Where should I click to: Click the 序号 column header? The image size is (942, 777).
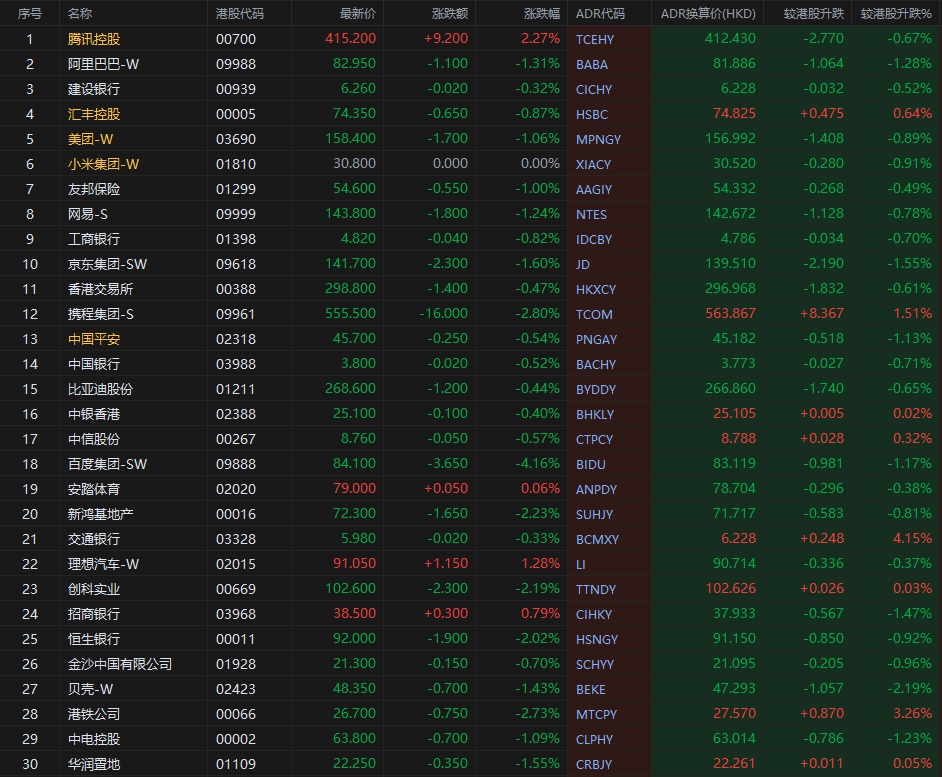pos(29,13)
